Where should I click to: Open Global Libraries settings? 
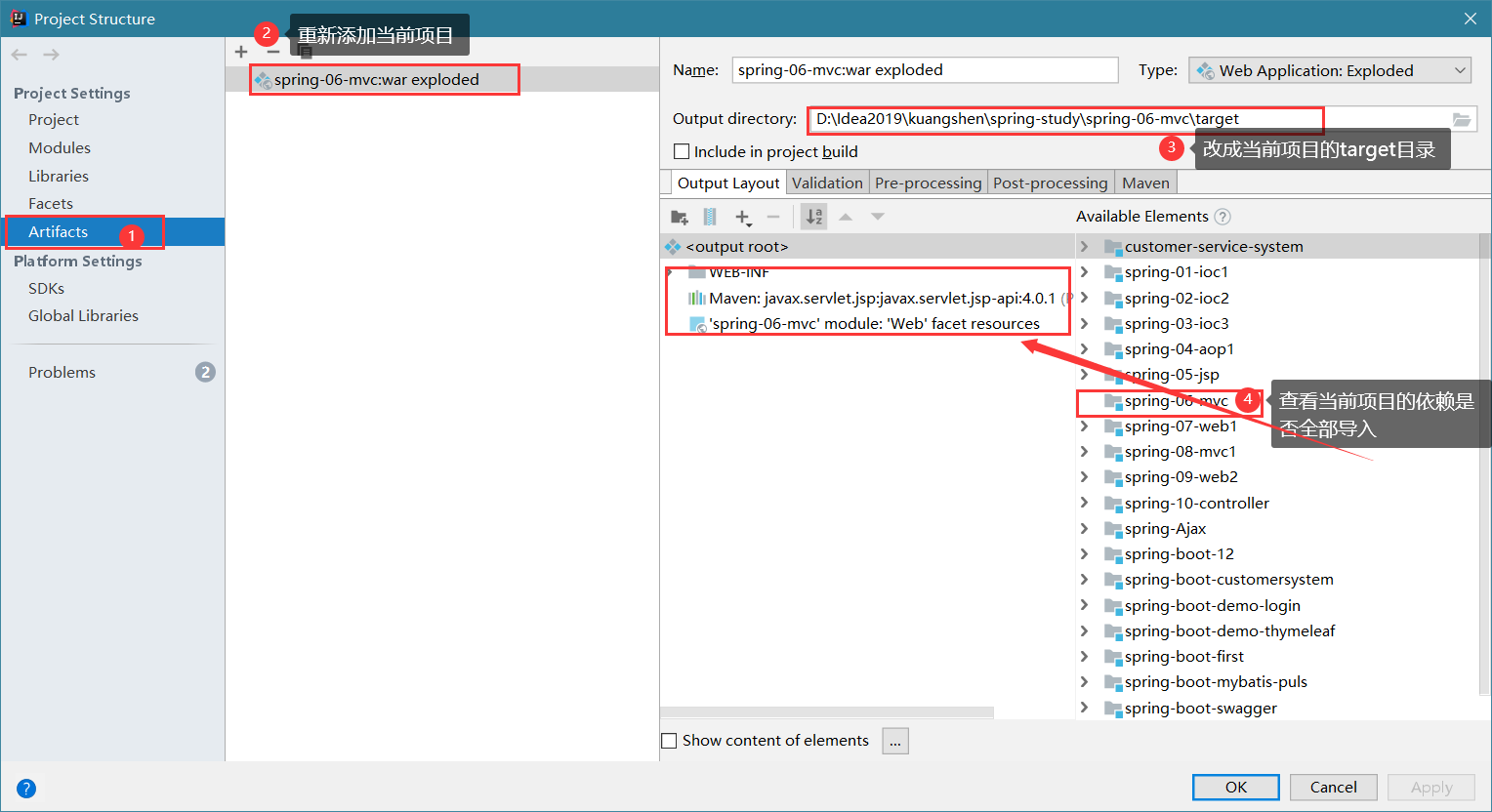(83, 315)
